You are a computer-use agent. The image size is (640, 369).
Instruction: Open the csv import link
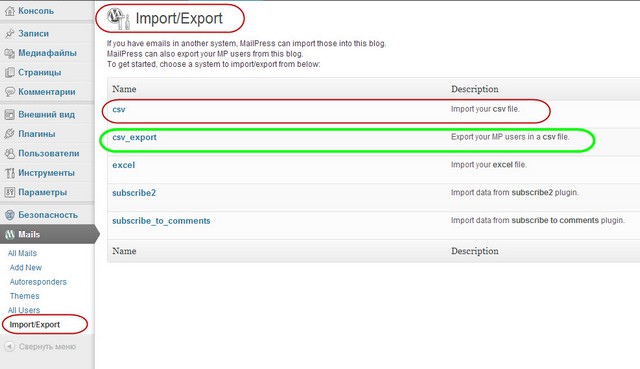click(x=119, y=109)
